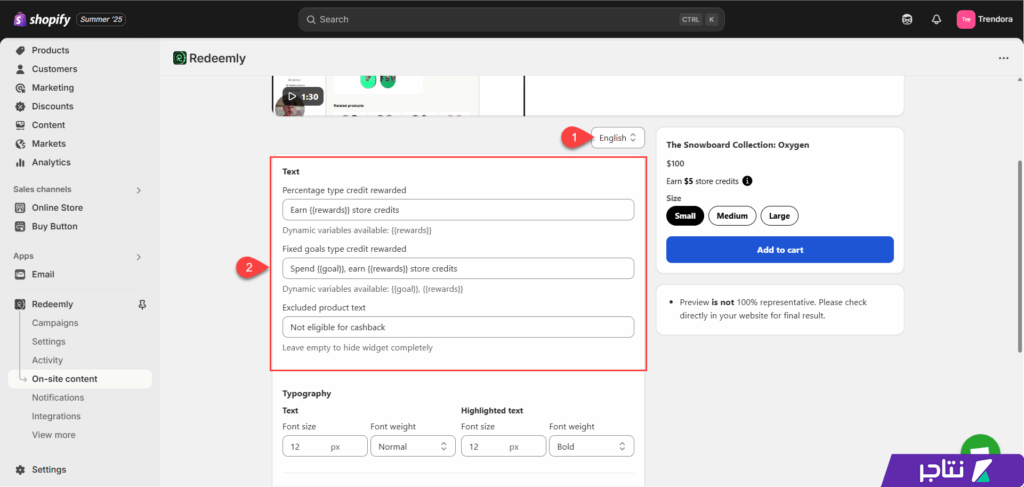This screenshot has height=487, width=1024.
Task: Expand the Sales channels section chevron
Action: (138, 191)
